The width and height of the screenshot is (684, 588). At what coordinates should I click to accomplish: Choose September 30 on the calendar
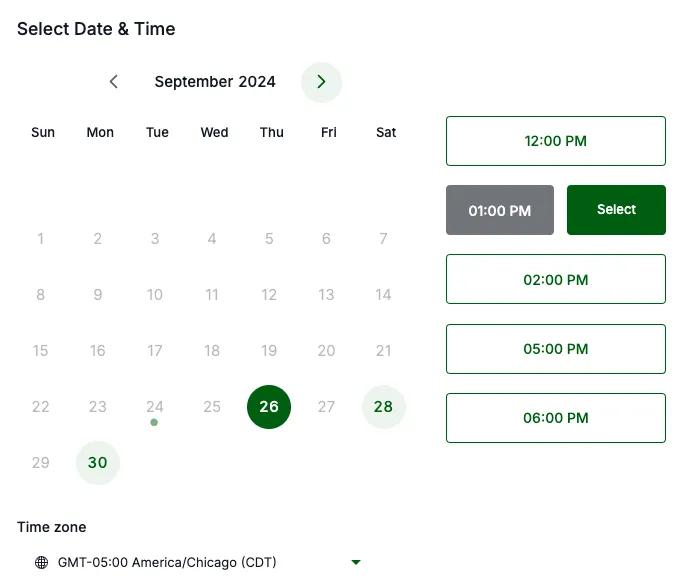point(98,463)
